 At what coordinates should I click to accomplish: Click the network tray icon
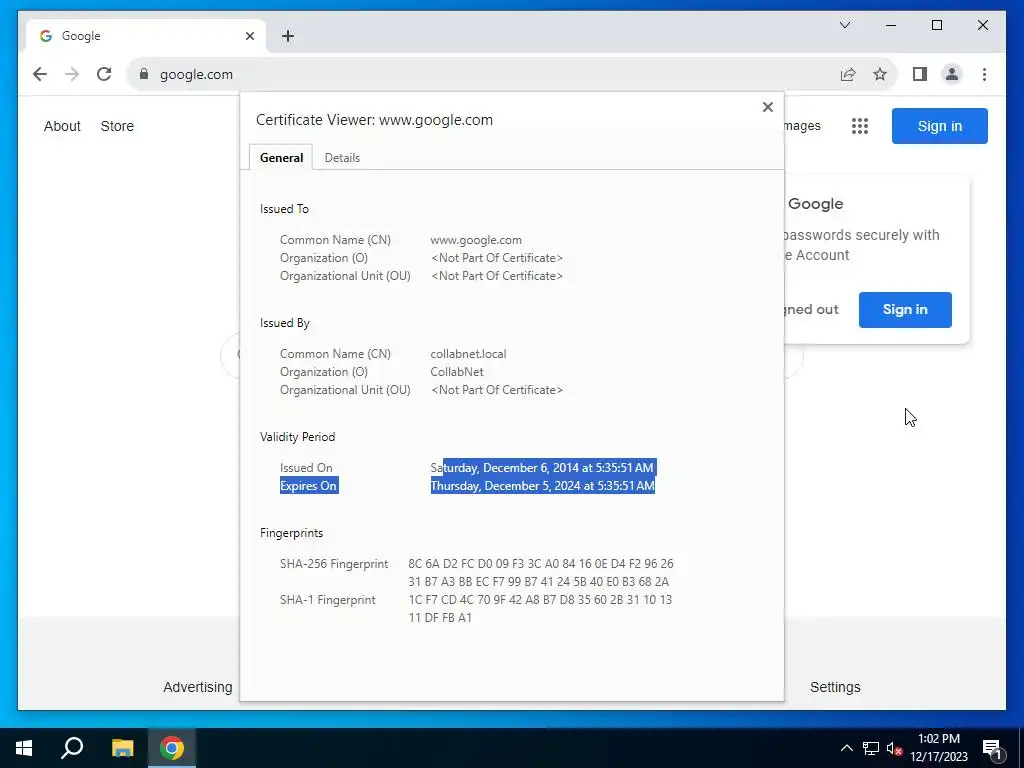(x=871, y=748)
